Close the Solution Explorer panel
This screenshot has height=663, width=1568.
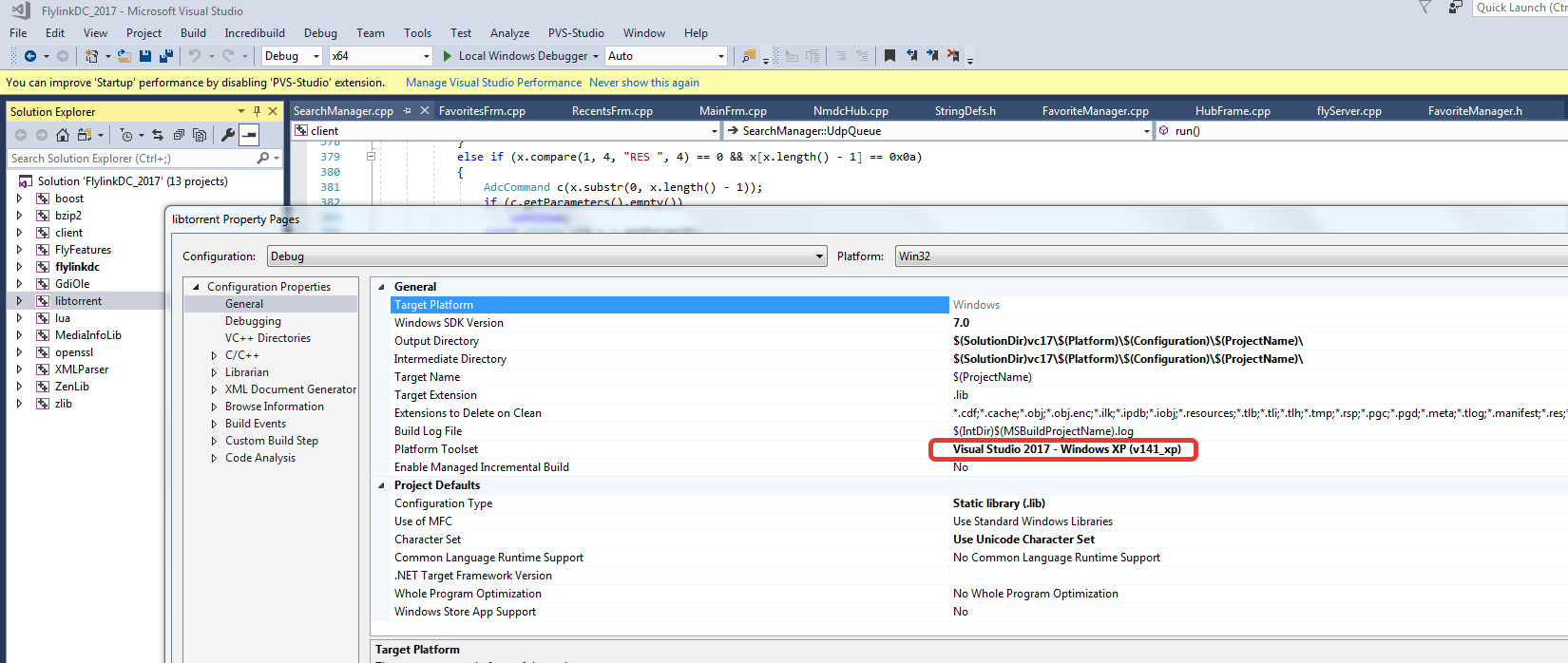[x=273, y=111]
